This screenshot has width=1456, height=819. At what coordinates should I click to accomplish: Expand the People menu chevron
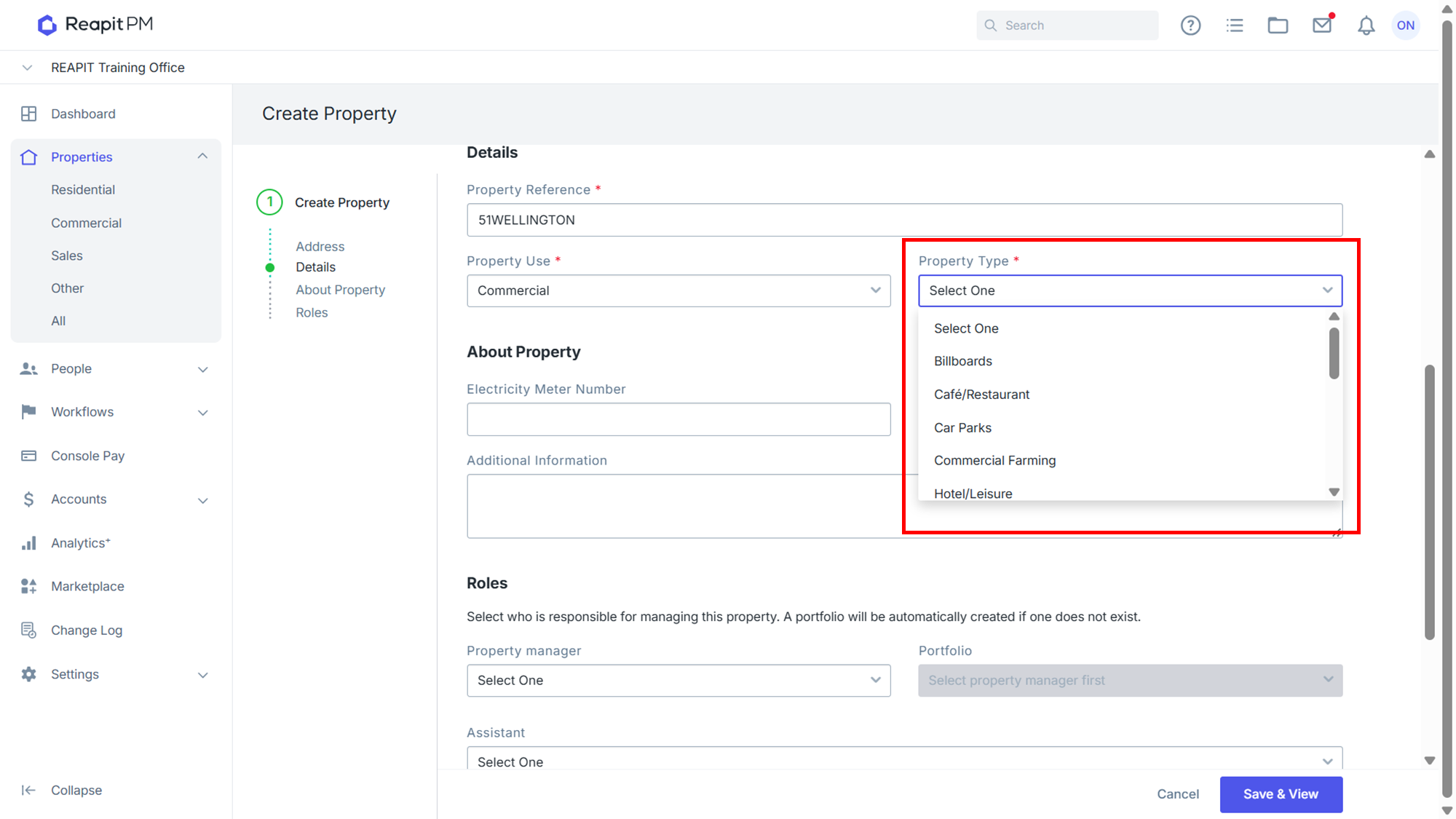(x=203, y=369)
